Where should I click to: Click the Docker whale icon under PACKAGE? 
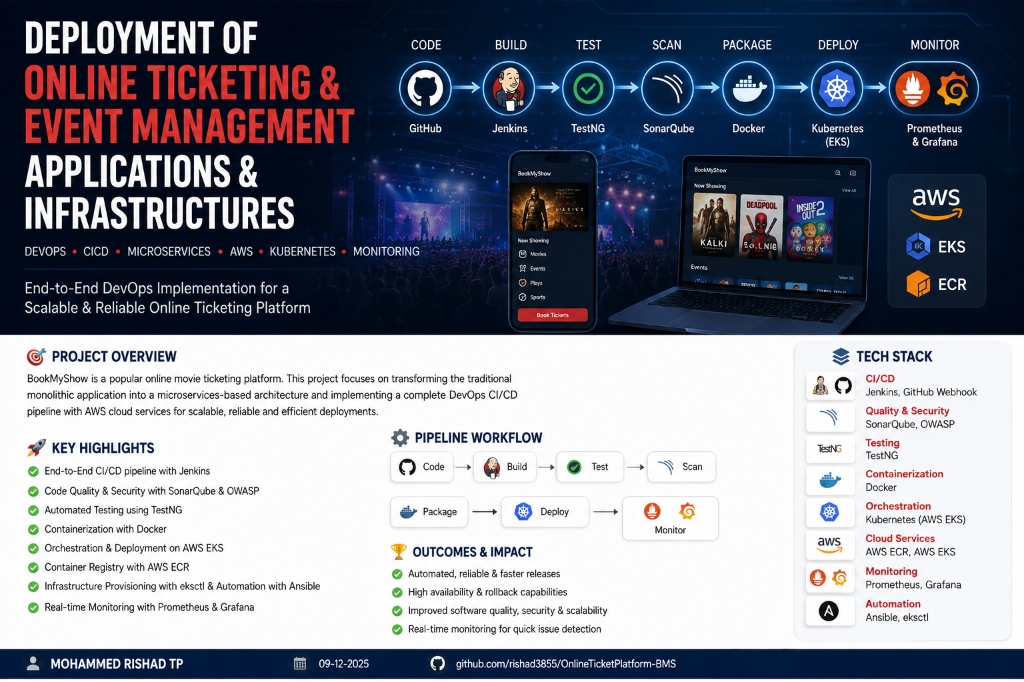(x=748, y=88)
